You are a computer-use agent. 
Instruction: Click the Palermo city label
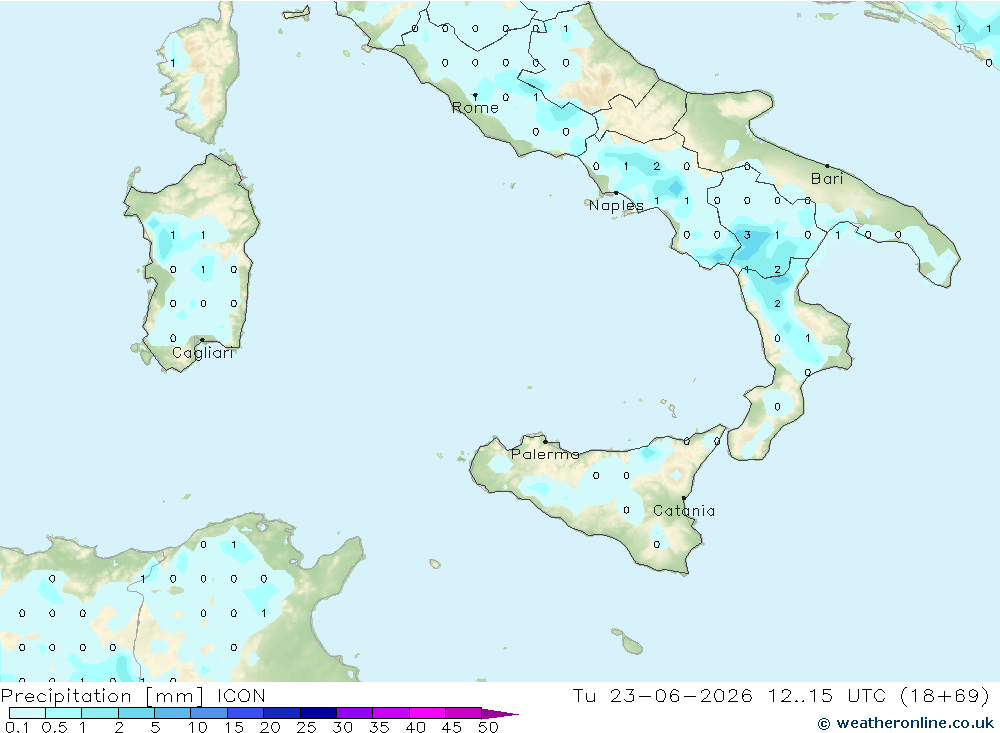545,454
